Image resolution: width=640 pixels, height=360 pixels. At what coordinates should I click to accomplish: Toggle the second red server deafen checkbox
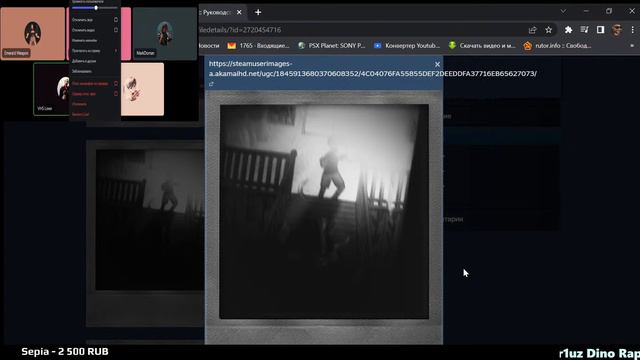point(116,93)
